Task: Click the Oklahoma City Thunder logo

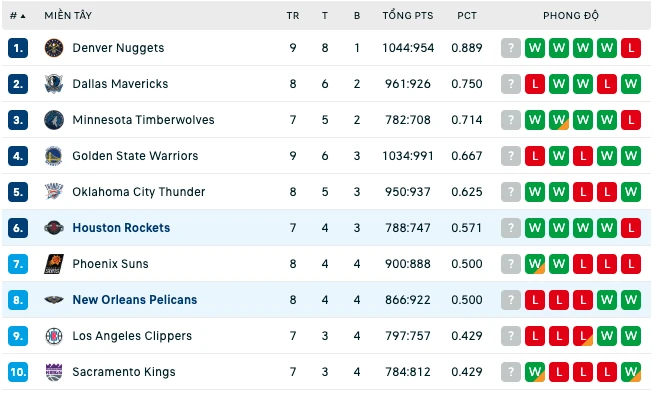Action: pos(54,192)
